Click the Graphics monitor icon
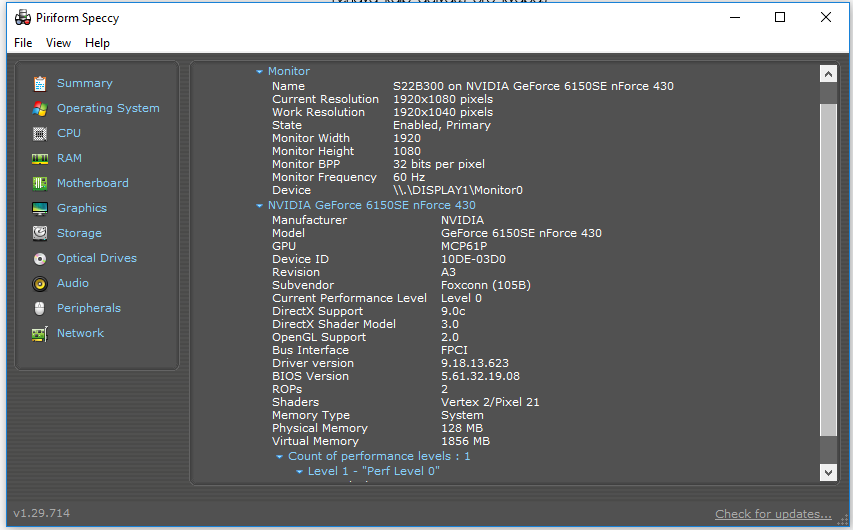853x530 pixels. point(40,208)
